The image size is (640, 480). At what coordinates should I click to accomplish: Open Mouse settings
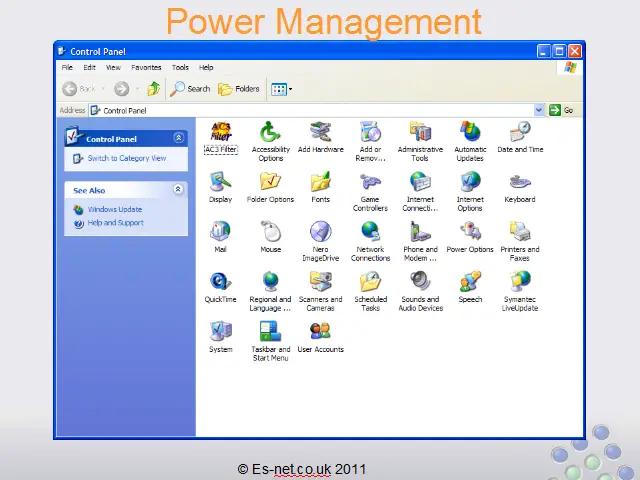click(x=271, y=237)
